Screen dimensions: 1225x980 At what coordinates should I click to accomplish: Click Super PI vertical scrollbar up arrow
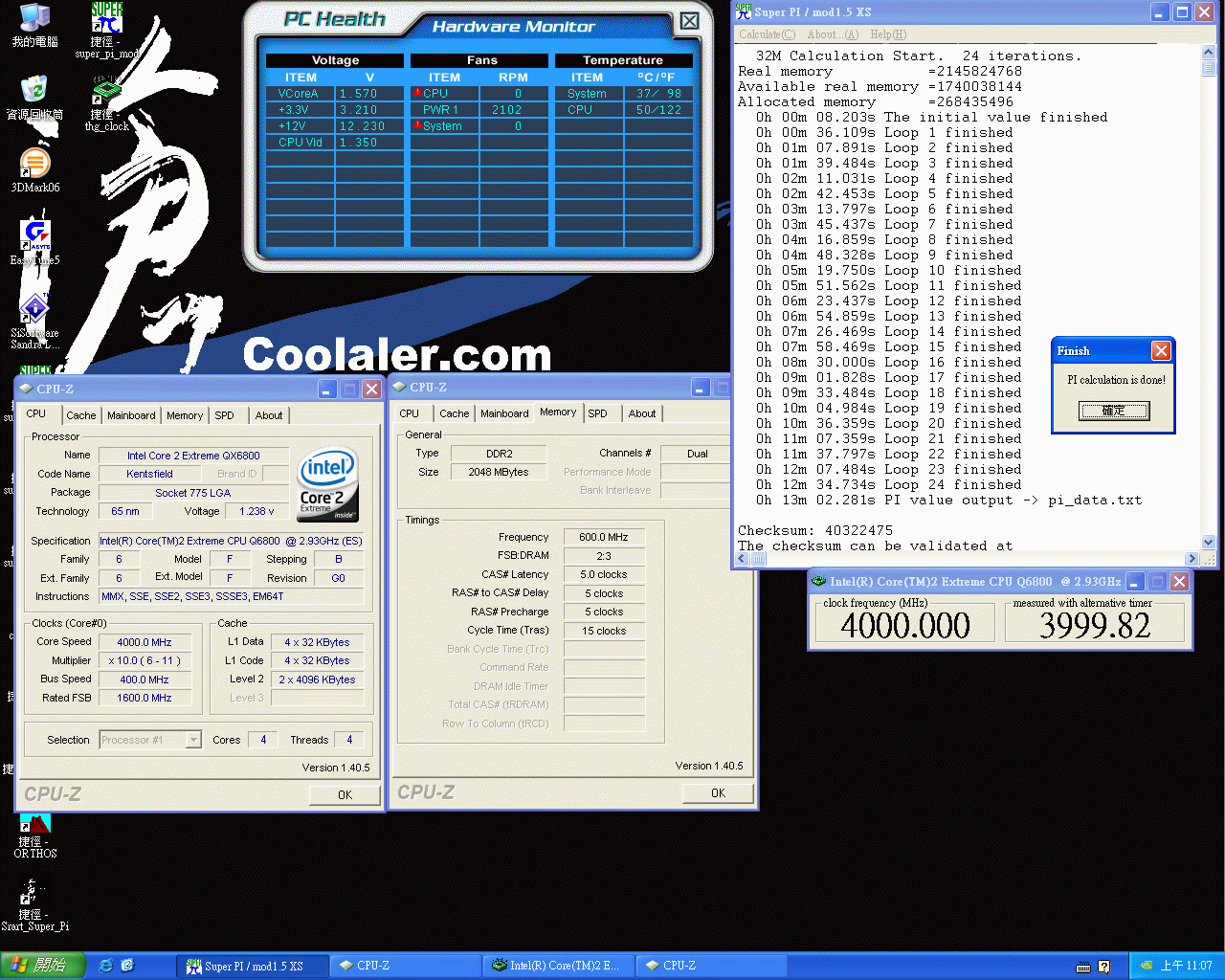[x=1209, y=52]
